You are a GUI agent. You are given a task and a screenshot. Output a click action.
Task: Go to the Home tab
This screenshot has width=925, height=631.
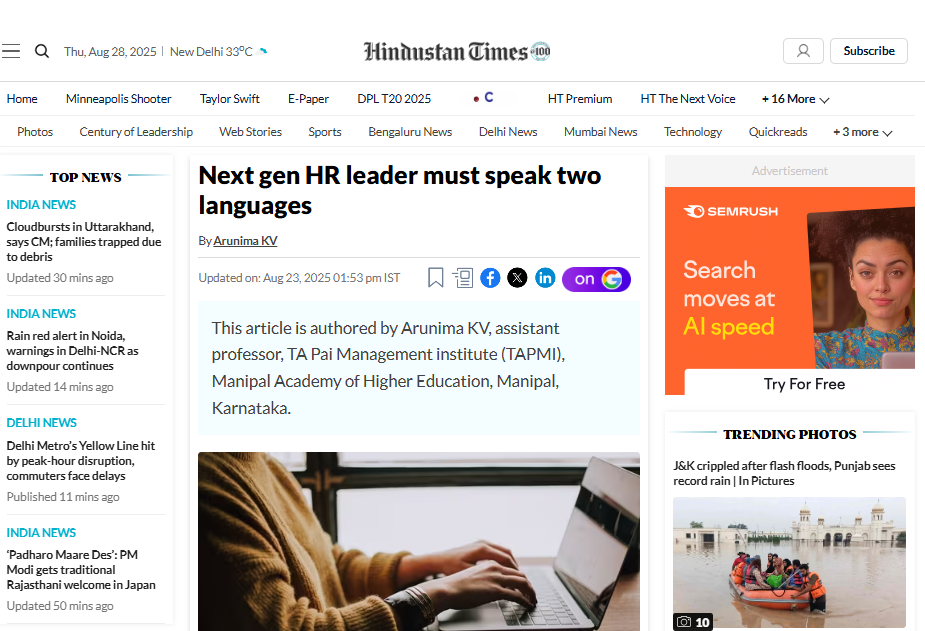(22, 99)
